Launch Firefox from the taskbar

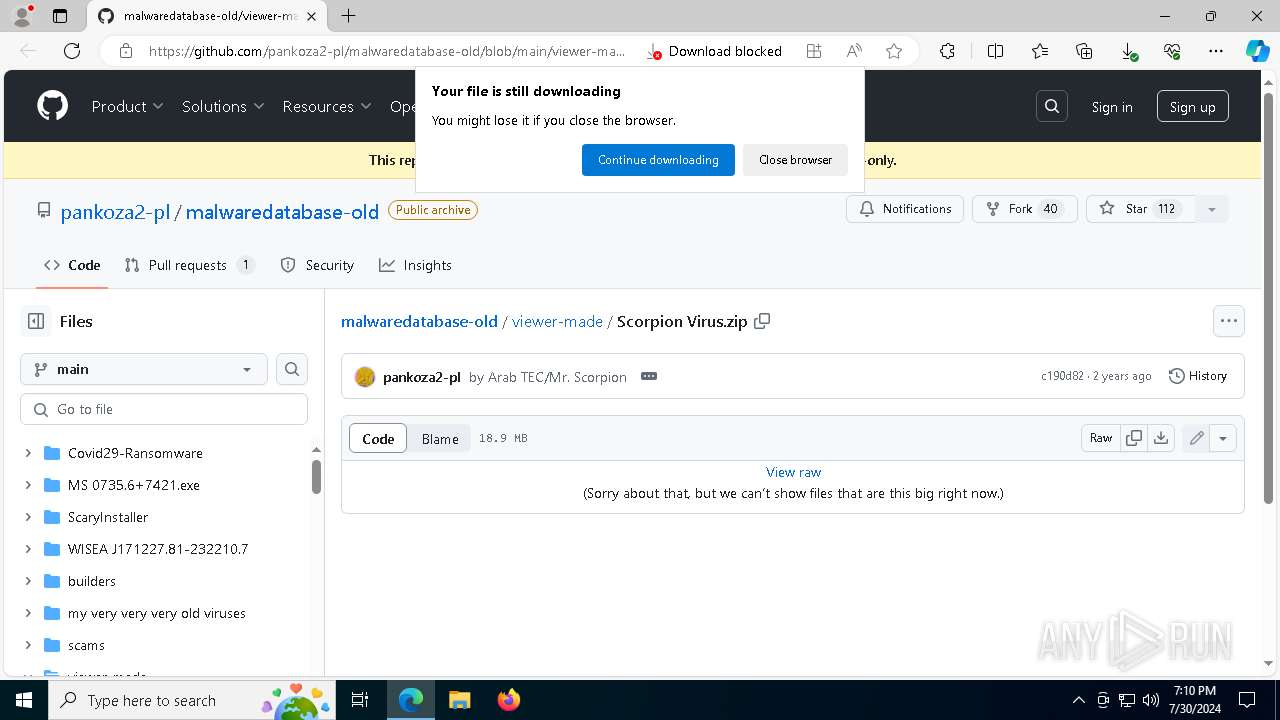tap(509, 700)
